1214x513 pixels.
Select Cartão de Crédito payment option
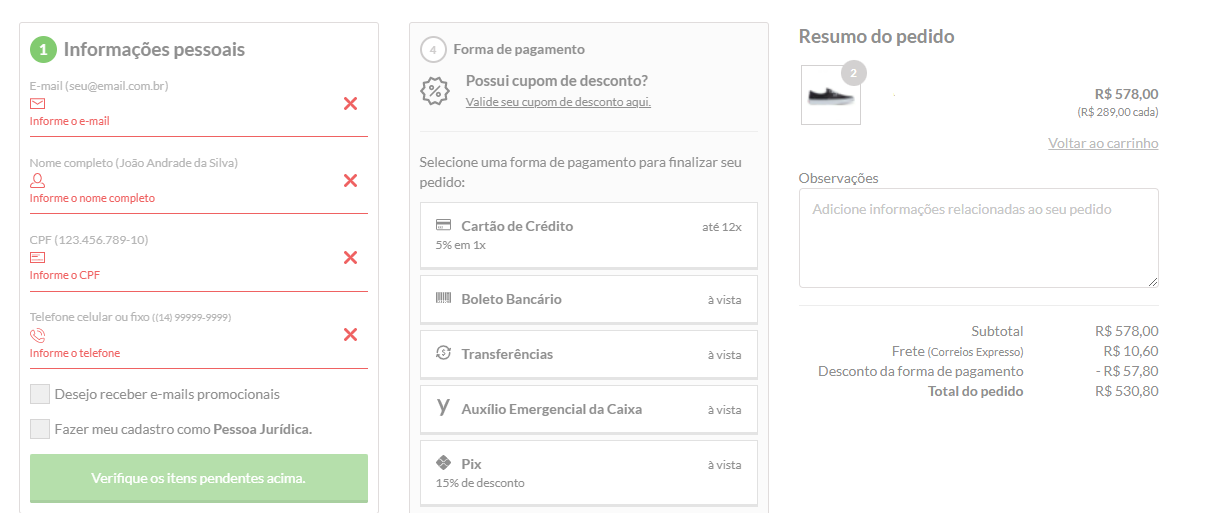(x=589, y=235)
